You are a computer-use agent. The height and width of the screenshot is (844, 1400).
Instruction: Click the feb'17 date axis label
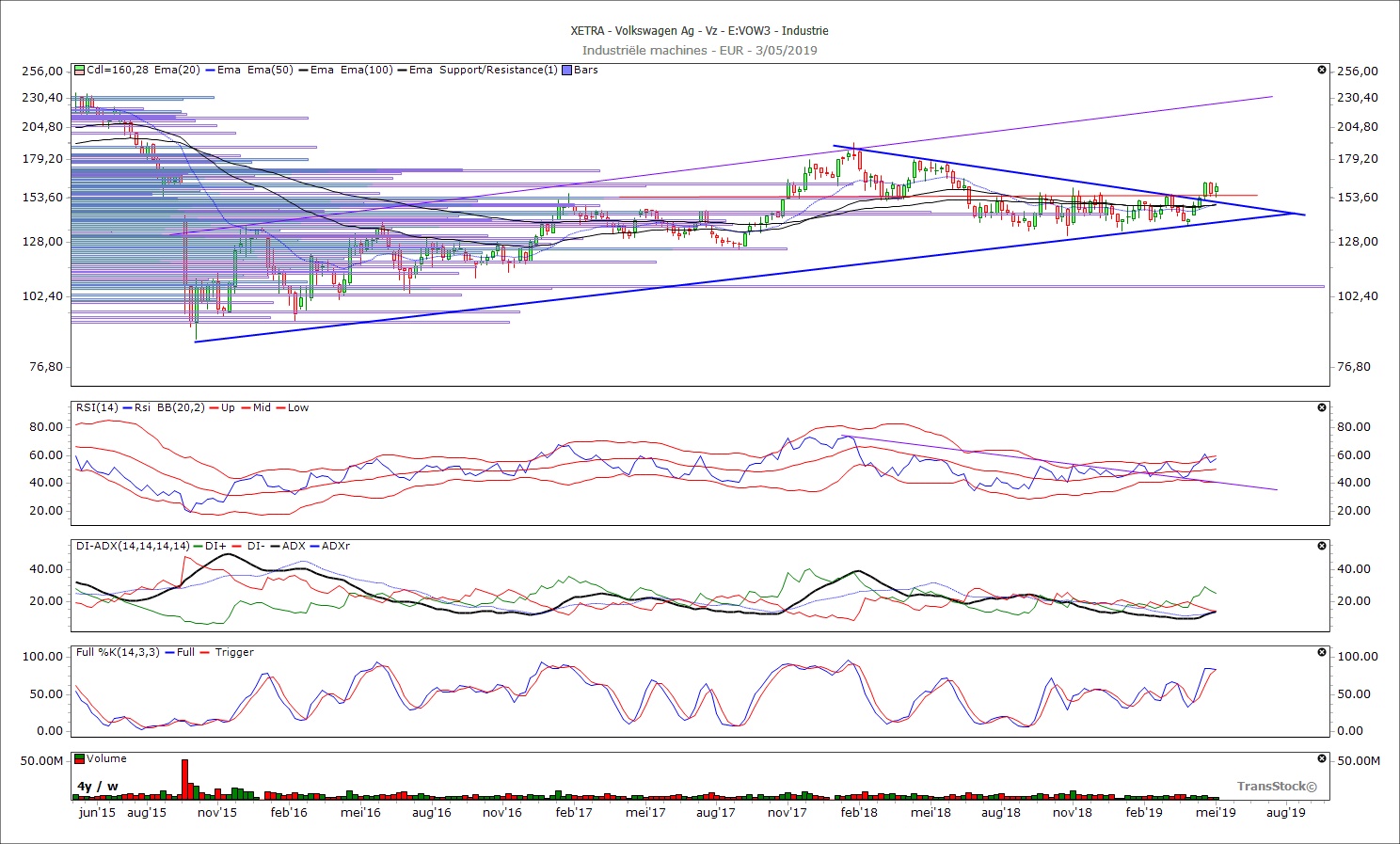point(574,812)
